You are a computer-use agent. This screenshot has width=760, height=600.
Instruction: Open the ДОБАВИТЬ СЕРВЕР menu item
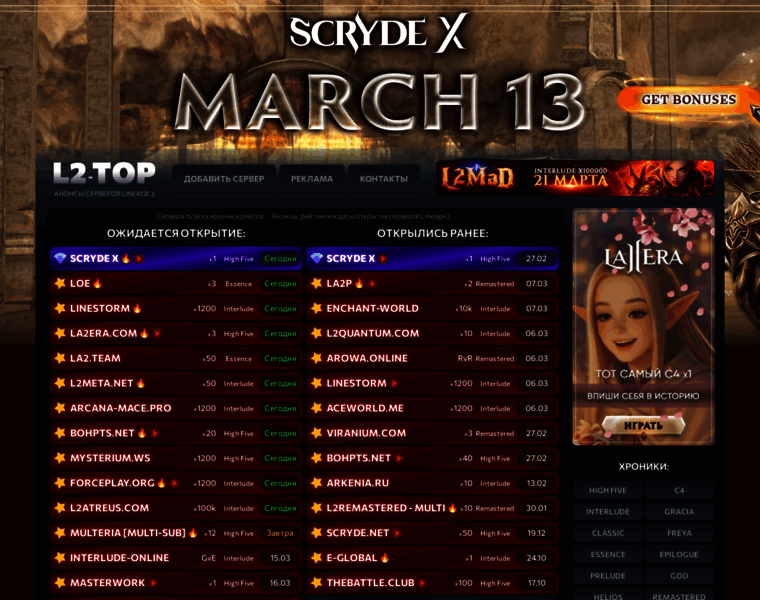tap(224, 179)
